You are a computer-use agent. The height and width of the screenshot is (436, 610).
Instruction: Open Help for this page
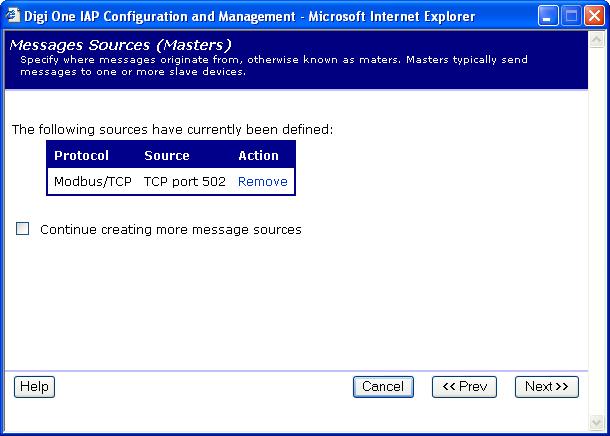[x=34, y=387]
